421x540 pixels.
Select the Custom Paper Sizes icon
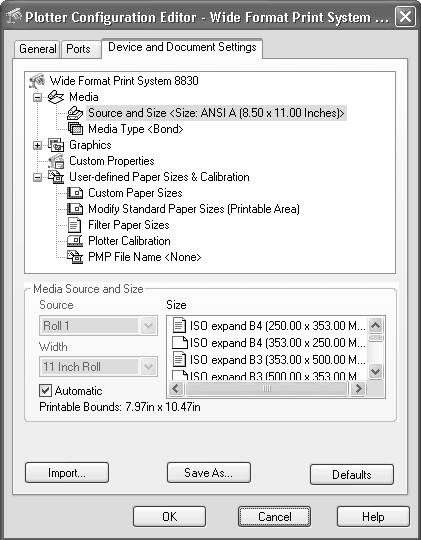(75, 193)
